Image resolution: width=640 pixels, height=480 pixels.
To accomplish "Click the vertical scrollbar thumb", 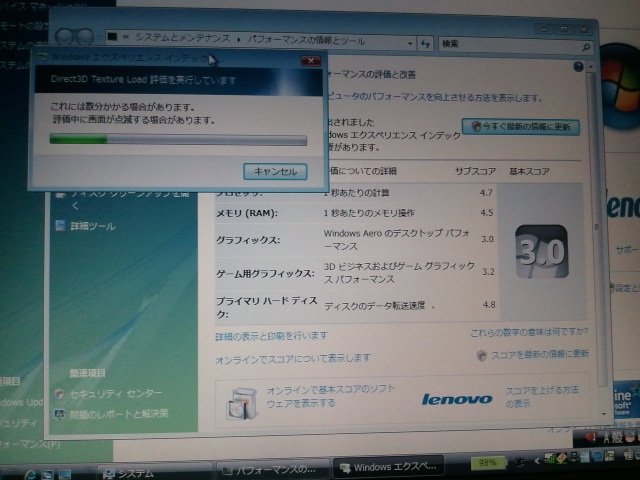I will click(x=595, y=227).
